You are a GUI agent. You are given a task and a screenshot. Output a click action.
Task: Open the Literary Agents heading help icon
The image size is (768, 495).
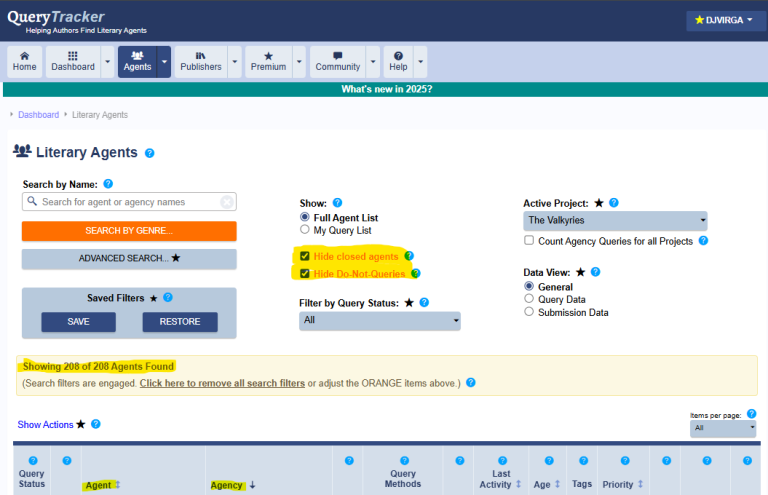149,153
